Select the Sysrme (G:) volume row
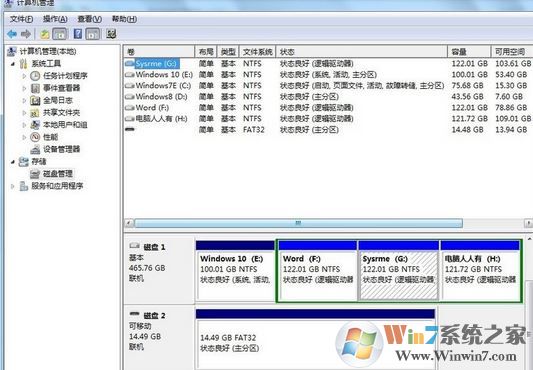The height and width of the screenshot is (370, 533). coord(328,64)
